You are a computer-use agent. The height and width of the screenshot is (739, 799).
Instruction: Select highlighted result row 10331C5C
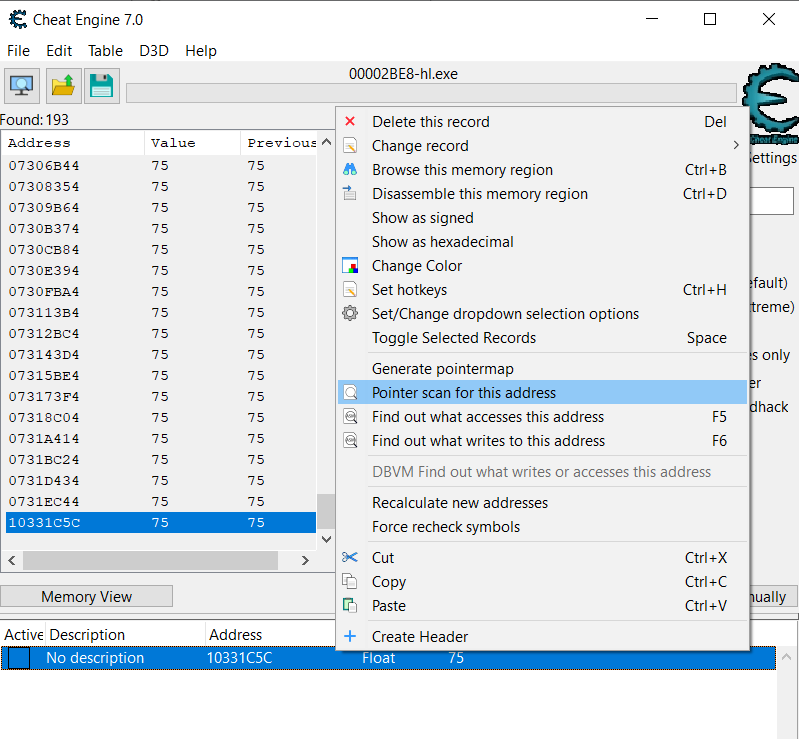point(161,522)
